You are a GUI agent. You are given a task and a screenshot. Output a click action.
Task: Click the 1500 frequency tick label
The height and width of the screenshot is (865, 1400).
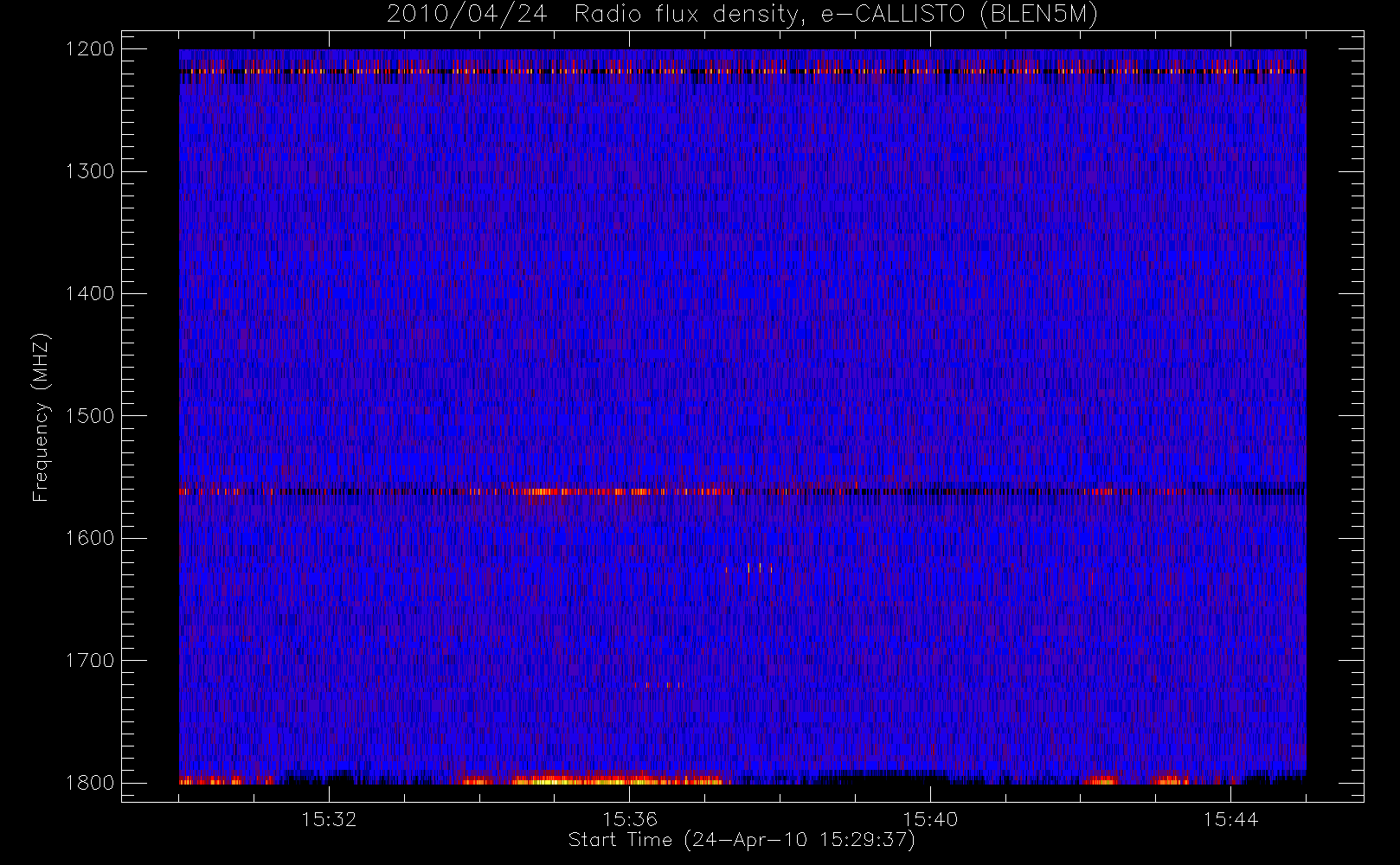90,416
